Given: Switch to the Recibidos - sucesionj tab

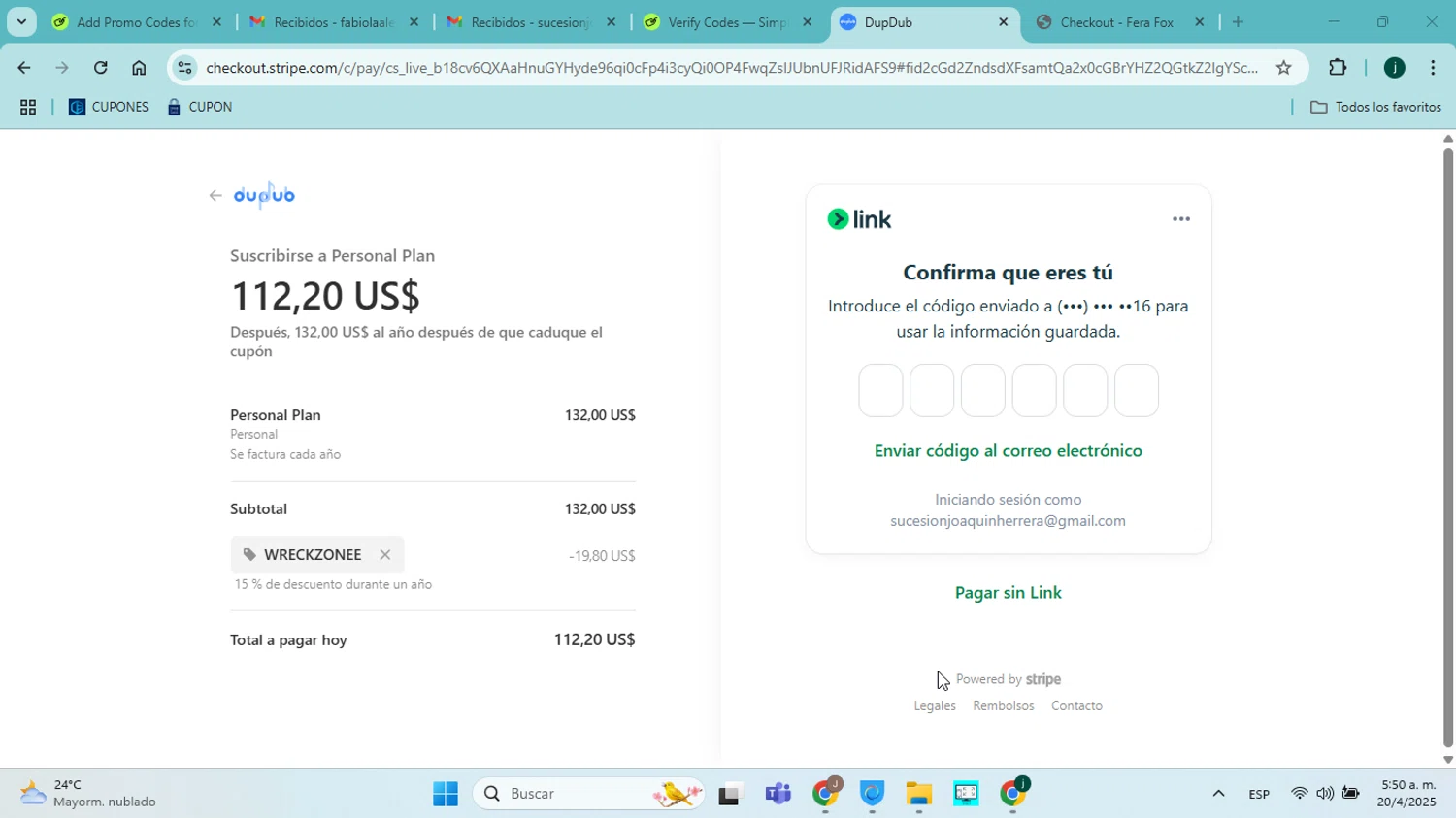Looking at the screenshot, I should coord(530,22).
